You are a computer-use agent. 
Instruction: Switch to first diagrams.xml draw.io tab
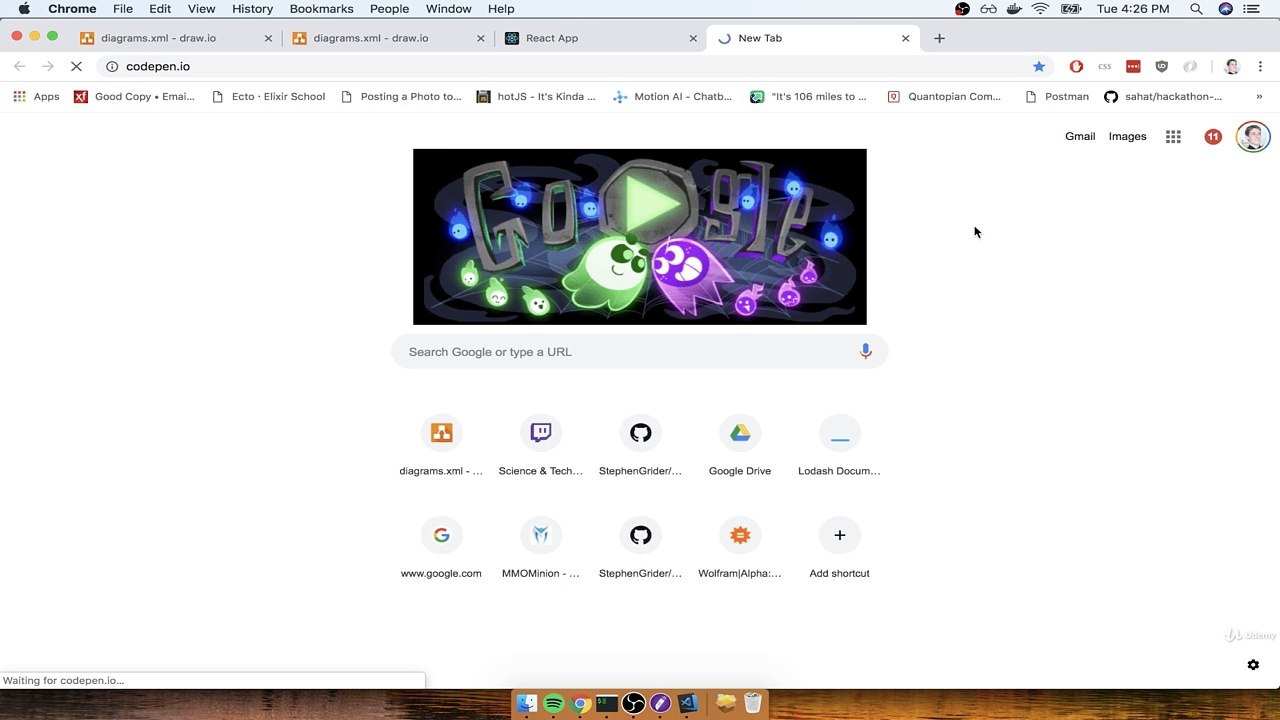[175, 38]
